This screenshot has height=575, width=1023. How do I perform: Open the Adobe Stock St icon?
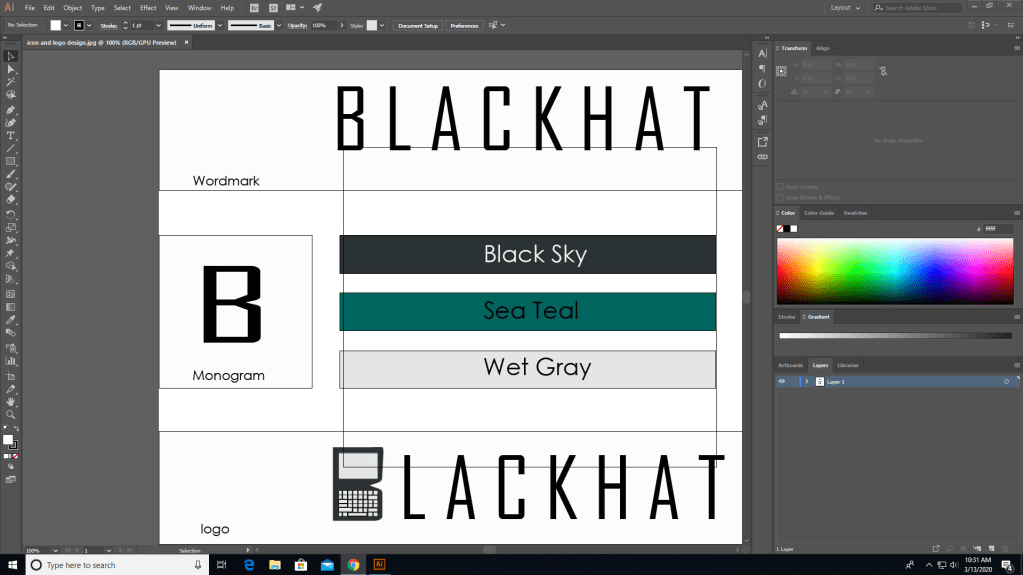tap(272, 7)
